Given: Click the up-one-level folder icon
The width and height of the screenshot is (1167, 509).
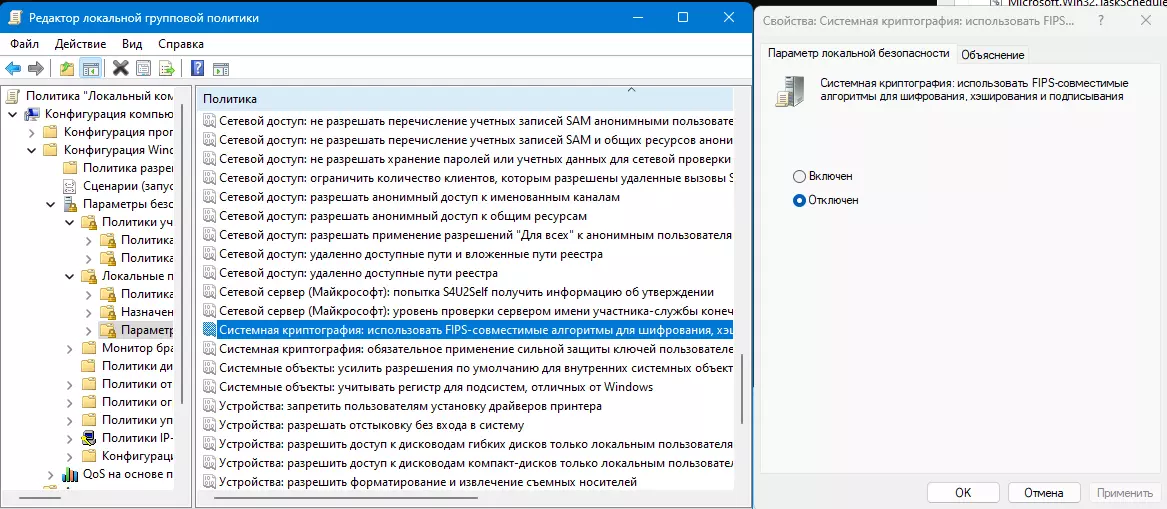Looking at the screenshot, I should [x=68, y=69].
